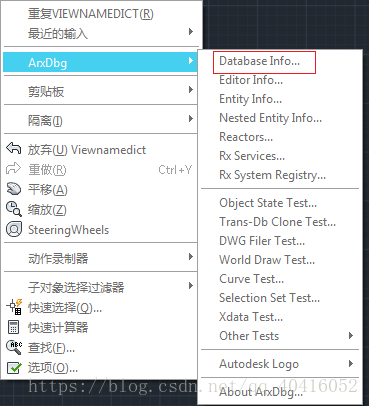The width and height of the screenshot is (369, 406).
Task: Expand the 最近的输入 submenu arrow
Action: tap(191, 32)
